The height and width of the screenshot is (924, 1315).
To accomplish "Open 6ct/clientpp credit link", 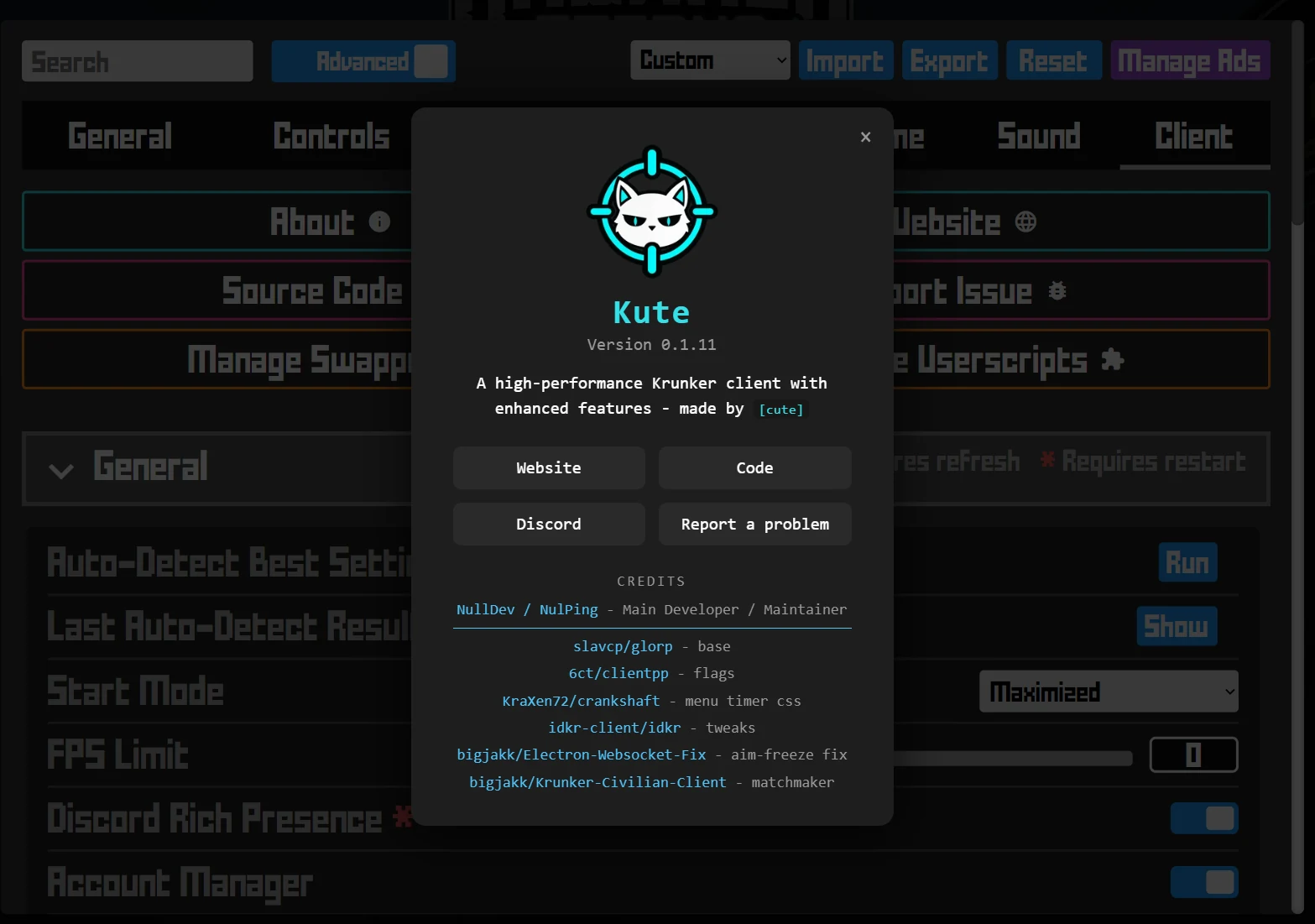I will coord(618,673).
